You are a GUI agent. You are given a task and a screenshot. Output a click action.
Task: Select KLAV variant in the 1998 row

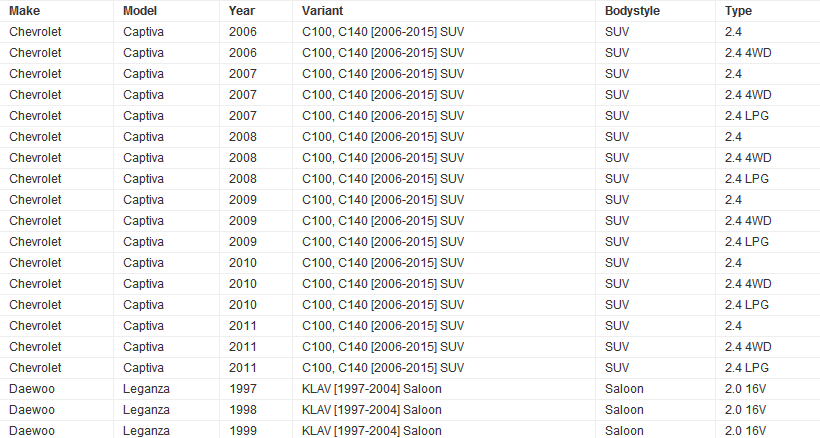371,409
